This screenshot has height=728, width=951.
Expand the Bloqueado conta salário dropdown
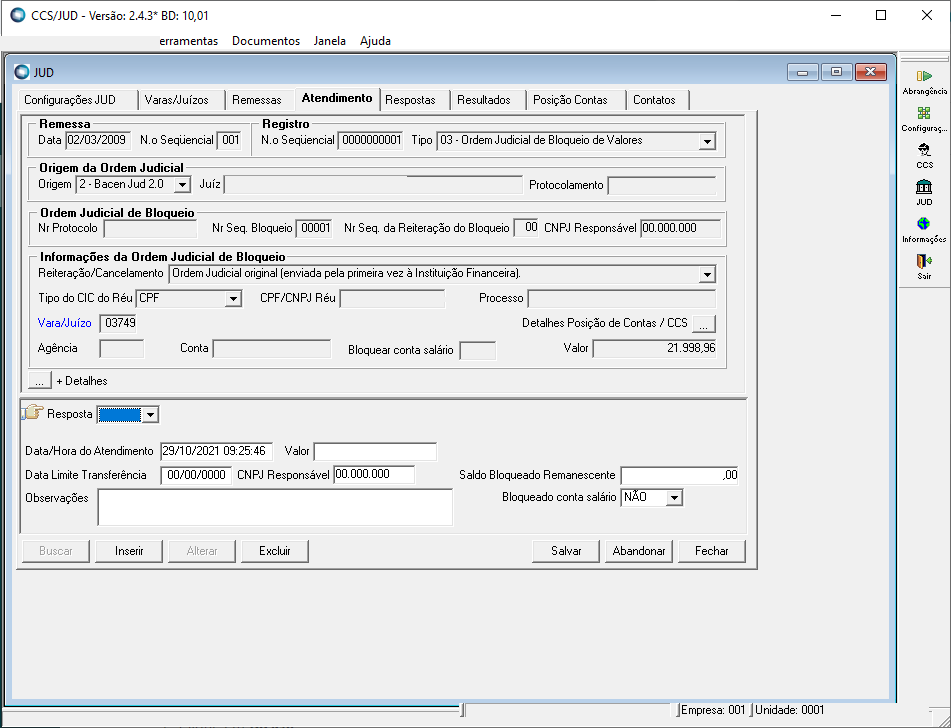(x=674, y=498)
